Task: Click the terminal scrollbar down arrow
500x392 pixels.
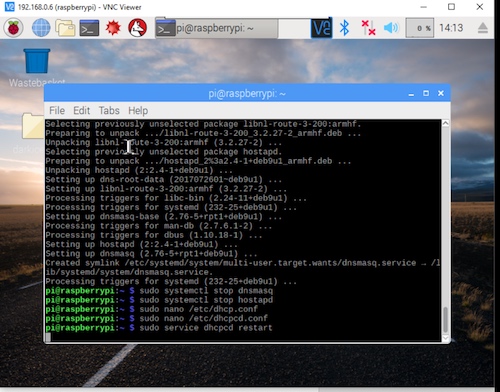Action: [x=445, y=338]
